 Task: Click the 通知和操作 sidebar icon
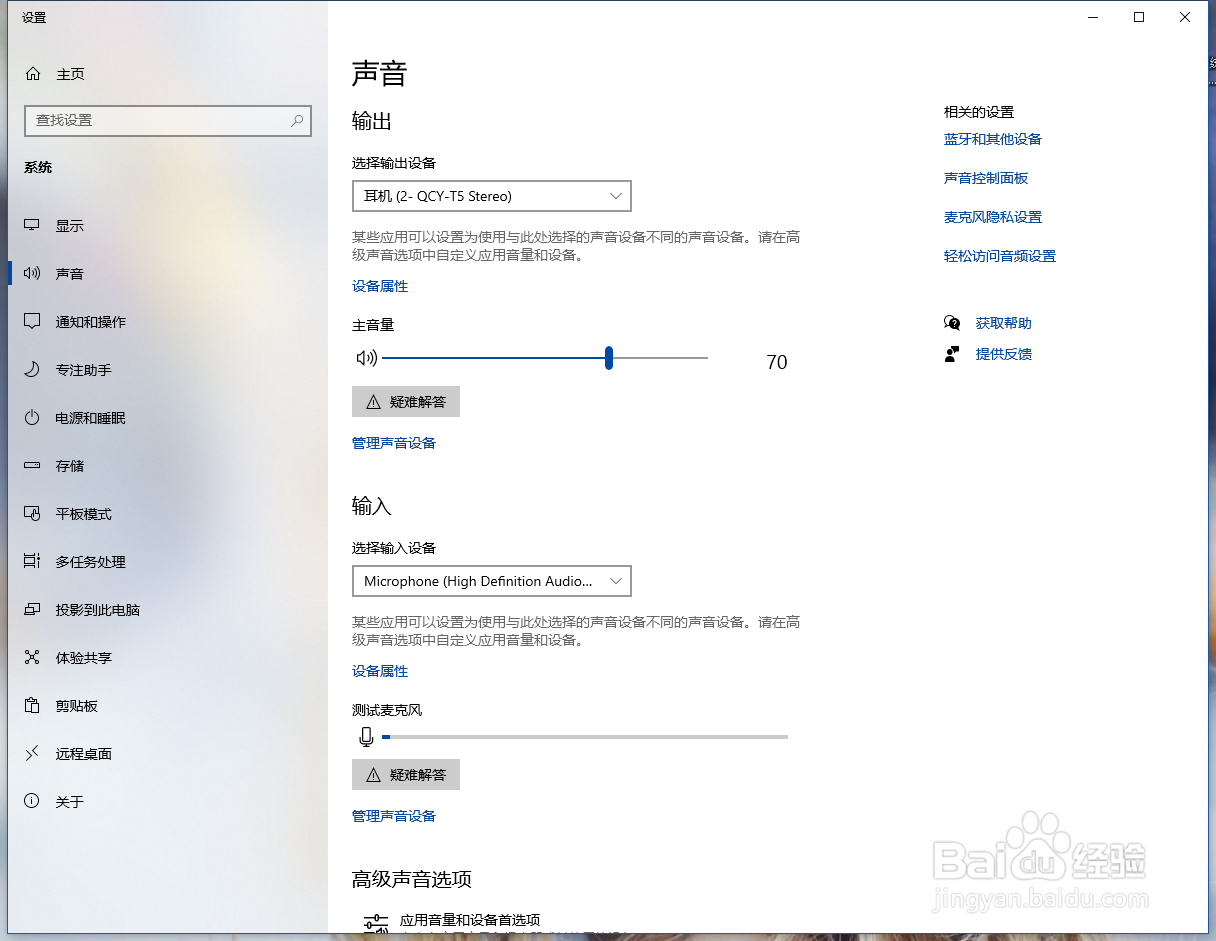[x=31, y=321]
